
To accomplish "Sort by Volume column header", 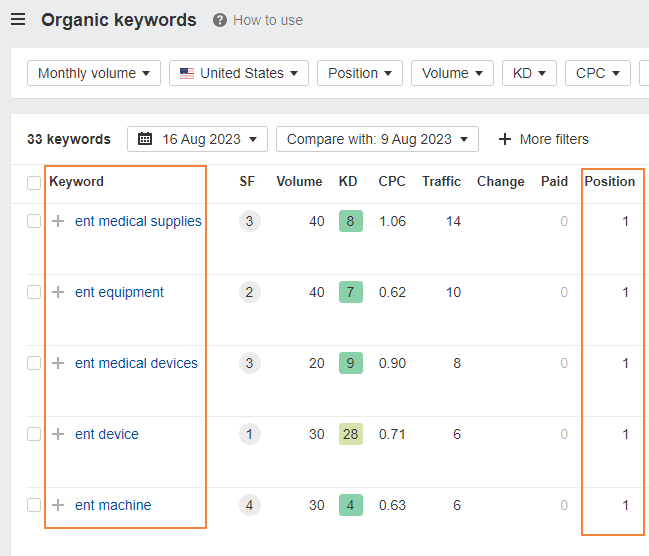I will (299, 181).
